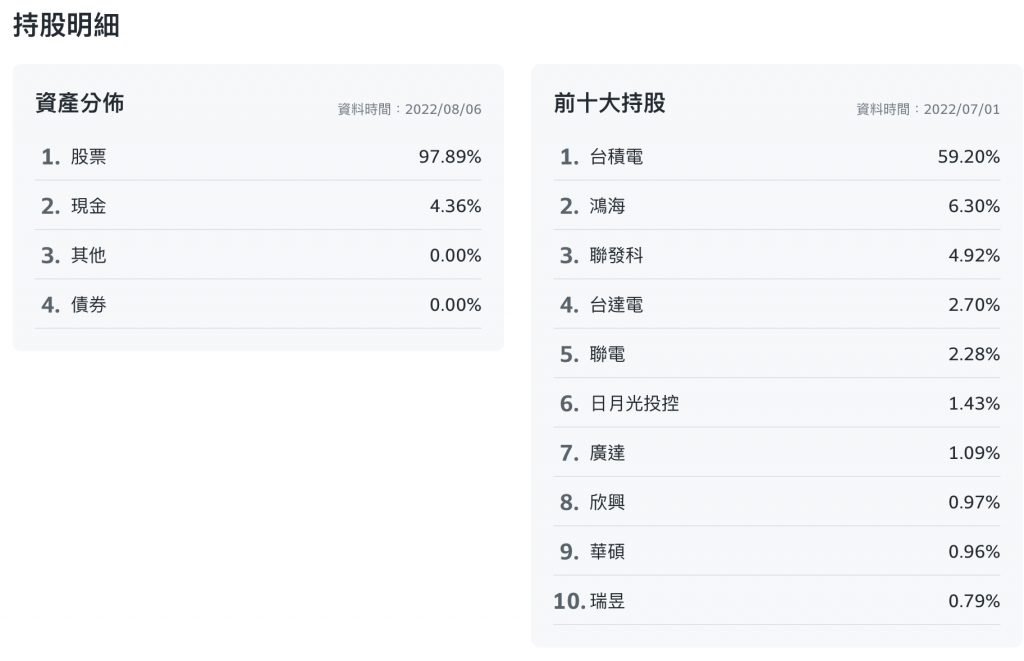Screen dimensions: 1024x661
Task: Select 聯電 in the top ten list
Action: (x=607, y=354)
